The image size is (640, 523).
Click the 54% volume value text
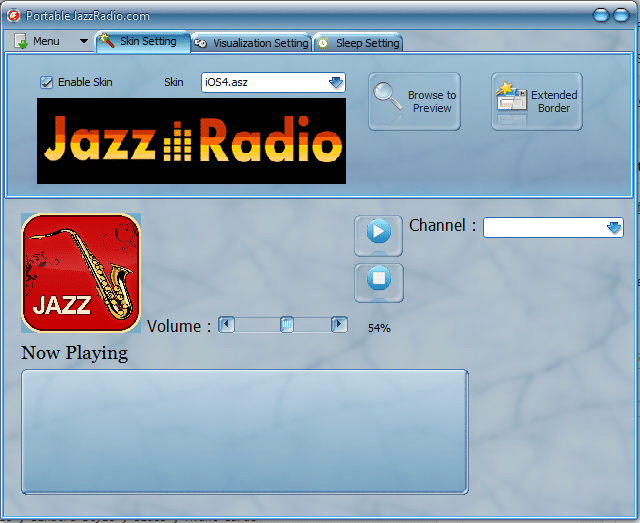pyautogui.click(x=379, y=328)
